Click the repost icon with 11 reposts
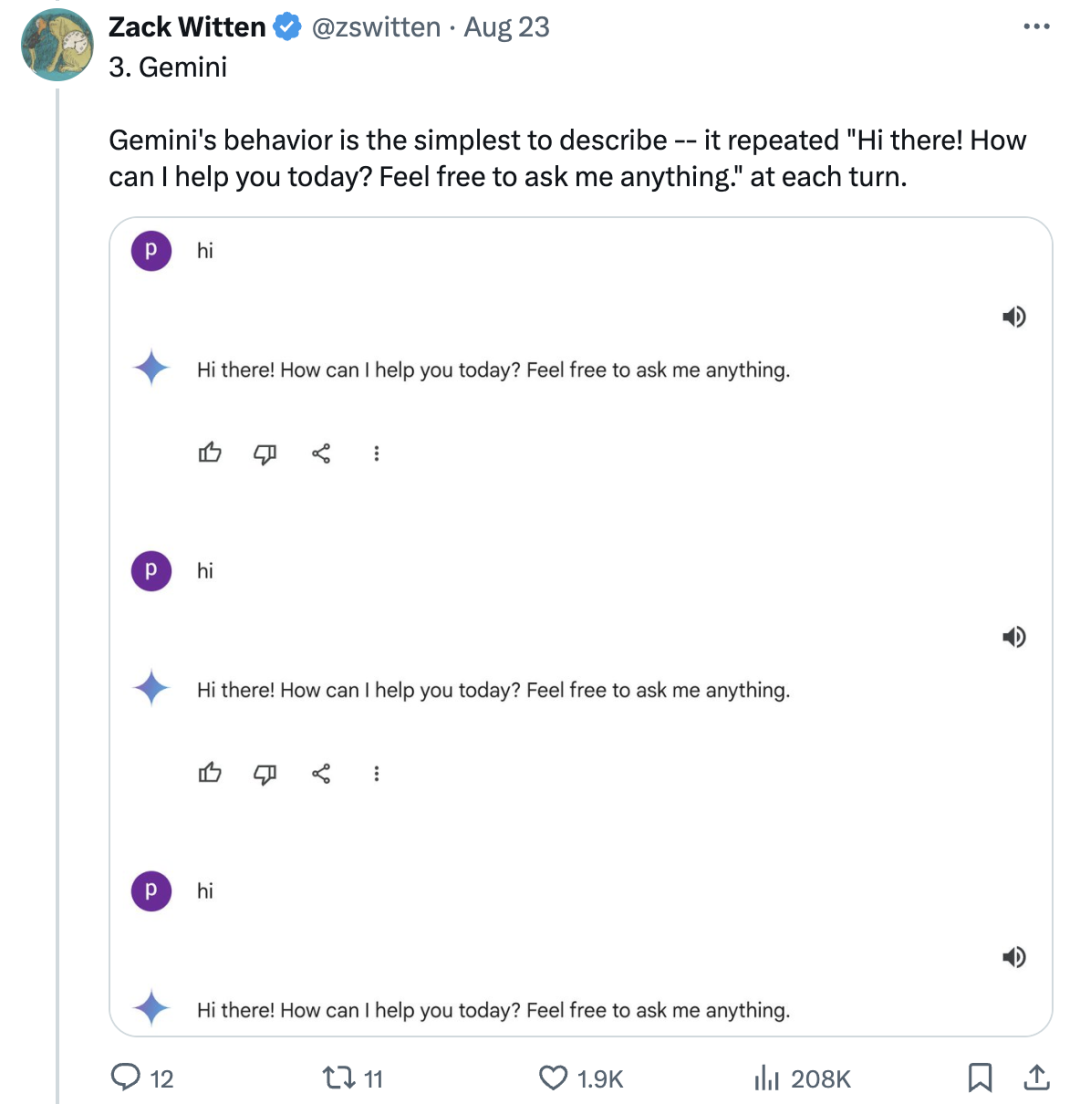 click(334, 1078)
